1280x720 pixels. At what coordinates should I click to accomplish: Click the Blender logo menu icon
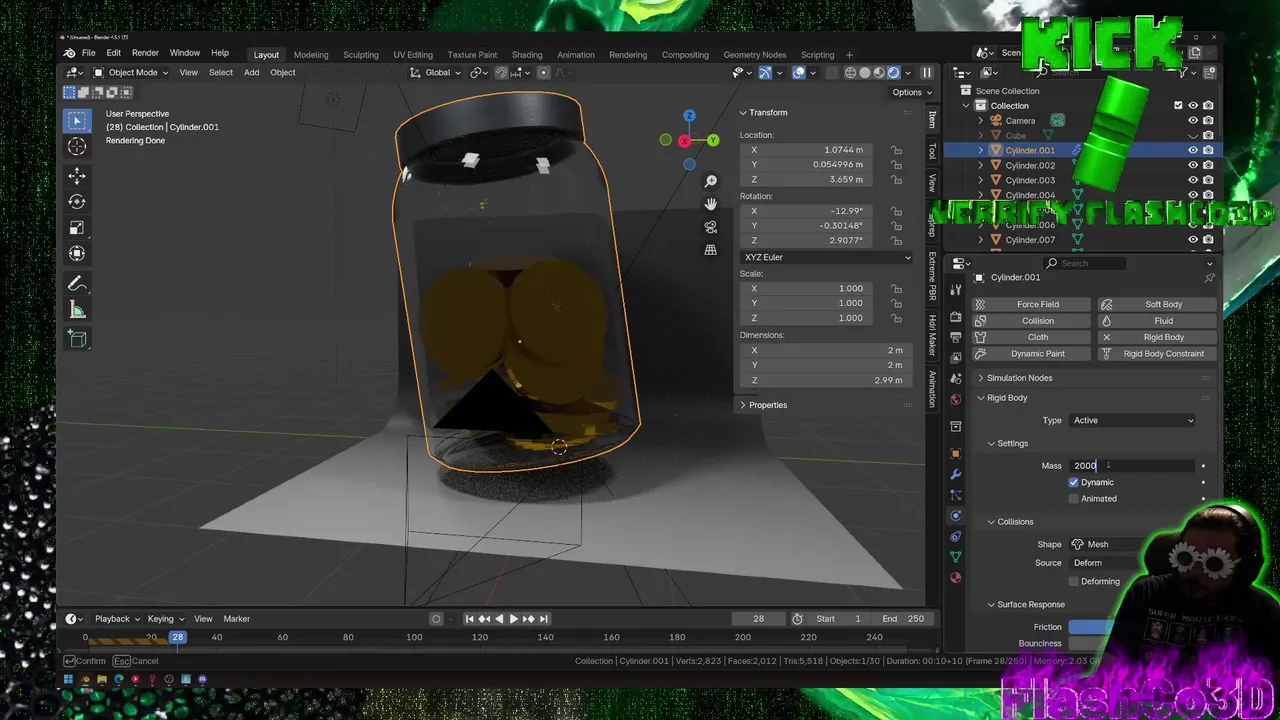(69, 53)
